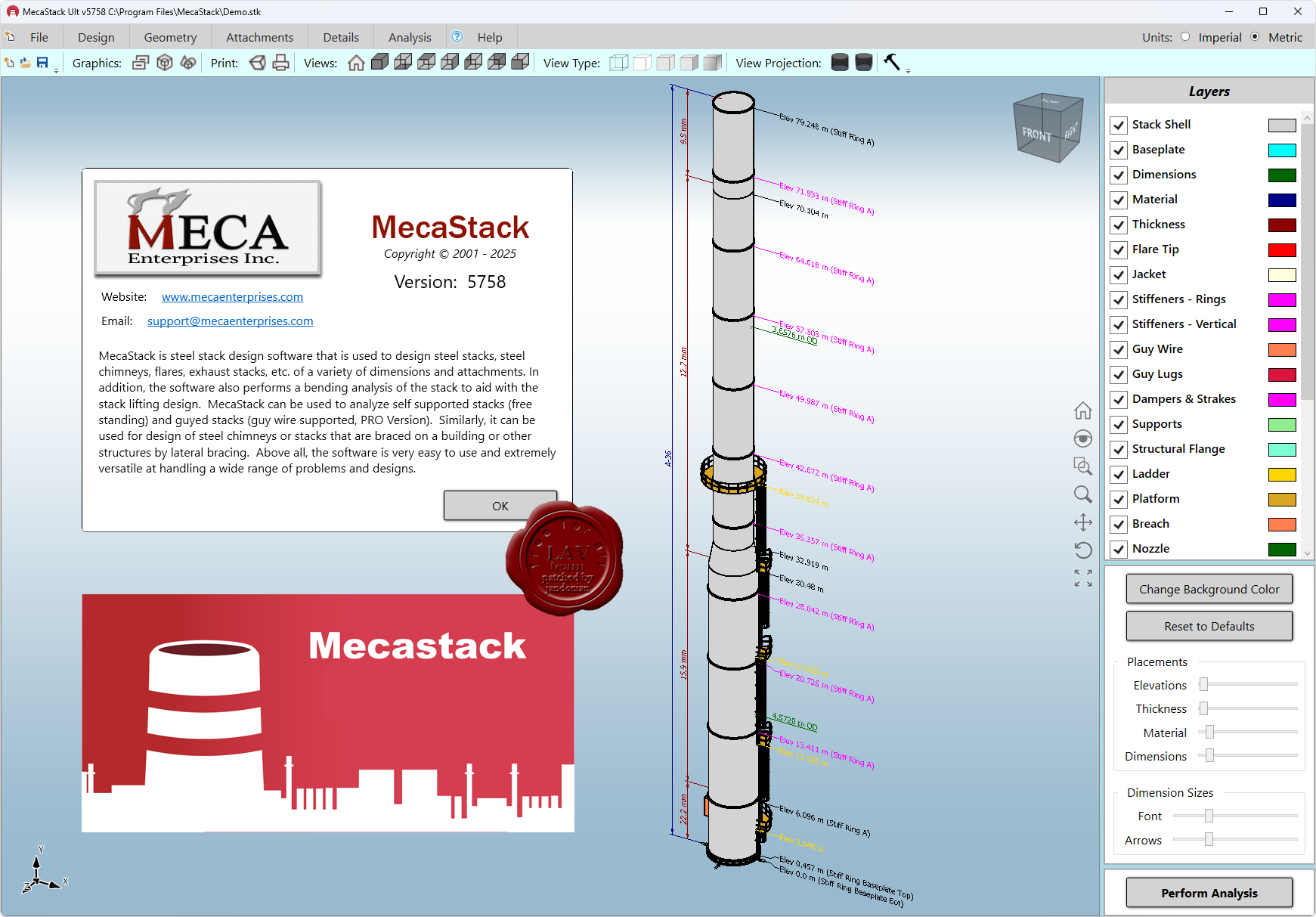This screenshot has height=917, width=1316.
Task: Expand the file toolbar overflow arrow
Action: 57,71
